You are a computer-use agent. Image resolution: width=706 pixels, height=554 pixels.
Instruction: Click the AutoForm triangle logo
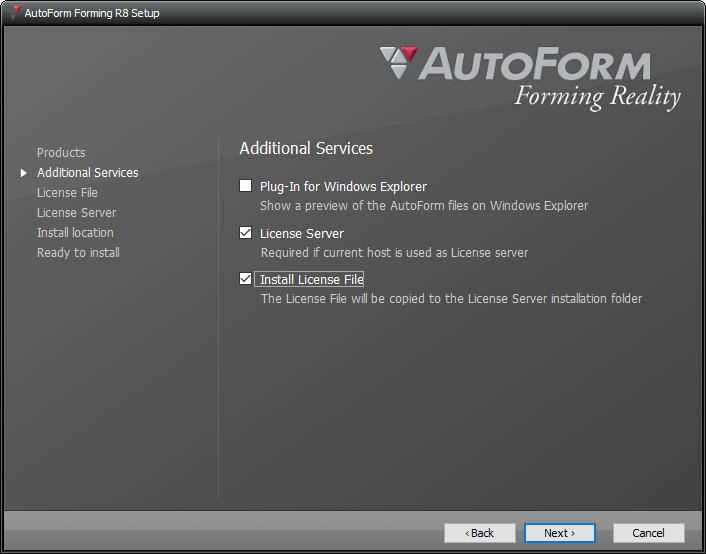pyautogui.click(x=399, y=63)
